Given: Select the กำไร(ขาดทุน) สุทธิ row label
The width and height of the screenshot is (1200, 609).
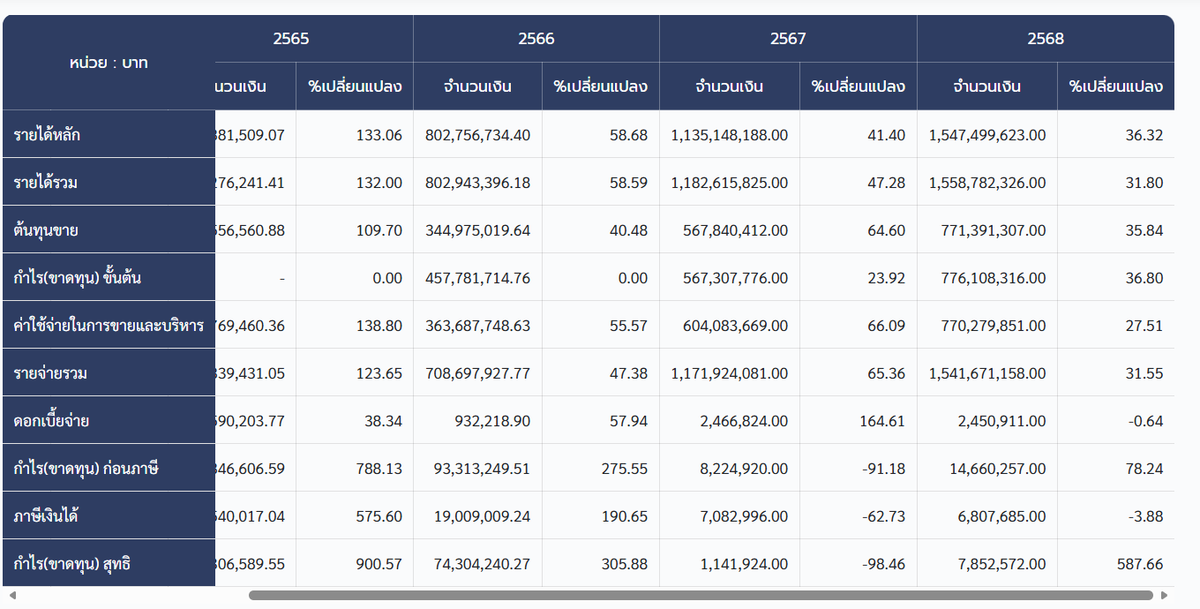Looking at the screenshot, I should [109, 564].
